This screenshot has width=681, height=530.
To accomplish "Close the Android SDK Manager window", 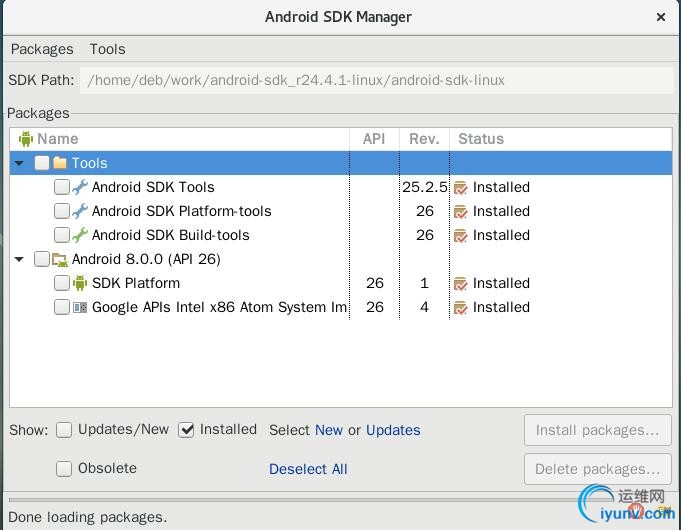I will point(661,17).
